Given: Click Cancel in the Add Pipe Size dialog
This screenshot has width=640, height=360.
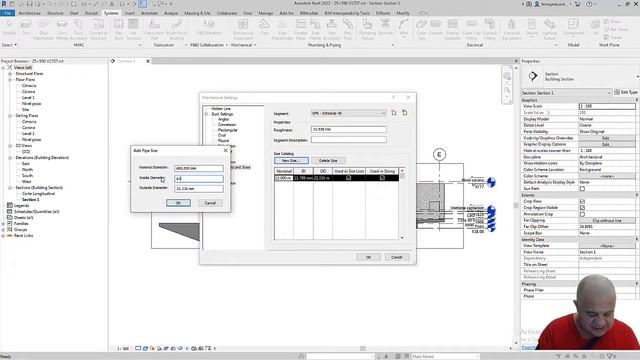Looking at the screenshot, I should pyautogui.click(x=210, y=203).
